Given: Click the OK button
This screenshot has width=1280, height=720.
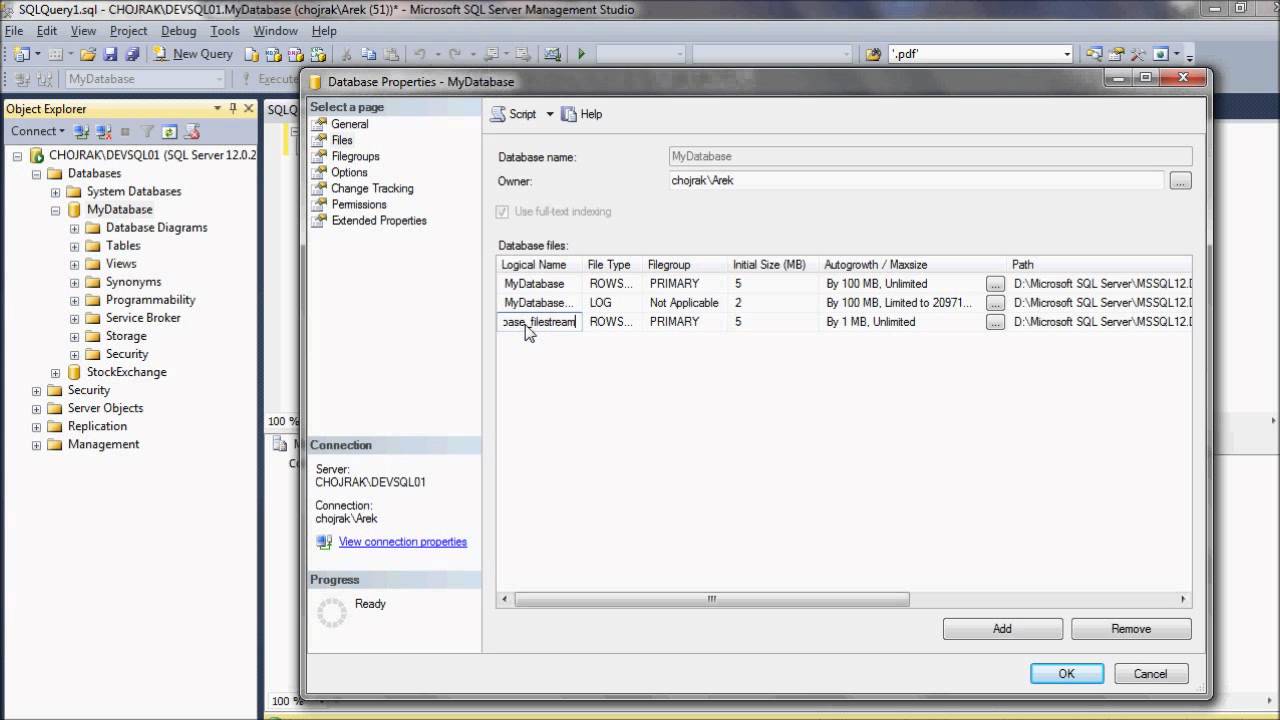Looking at the screenshot, I should [1067, 674].
